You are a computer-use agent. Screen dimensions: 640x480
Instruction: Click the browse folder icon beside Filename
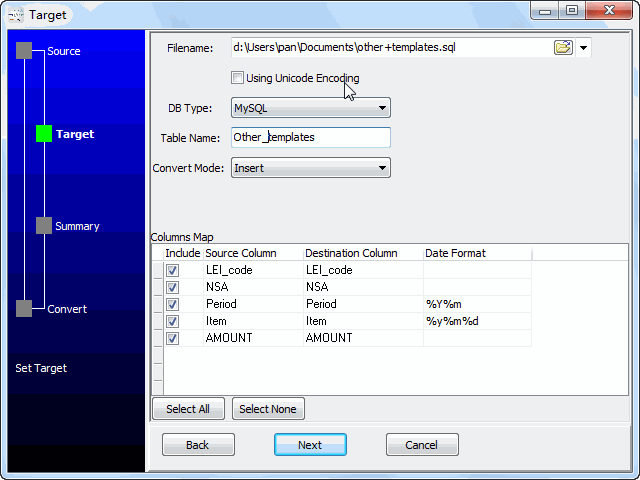[563, 47]
